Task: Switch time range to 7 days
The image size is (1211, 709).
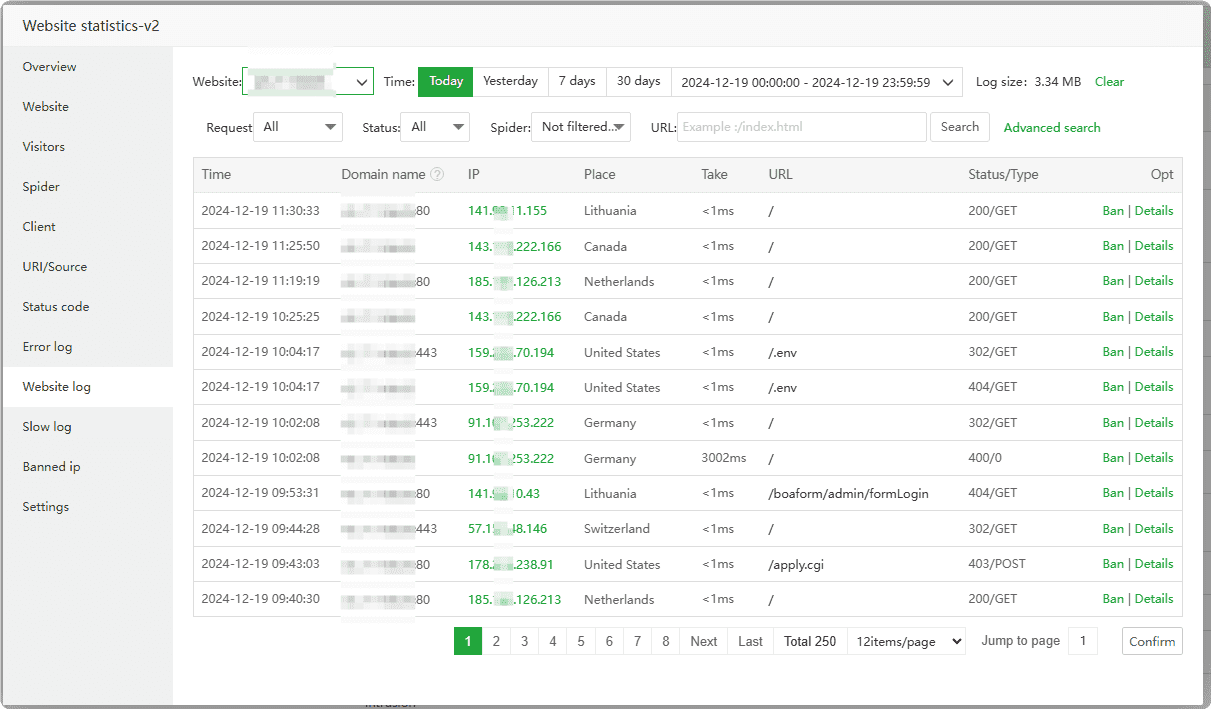Action: [577, 81]
